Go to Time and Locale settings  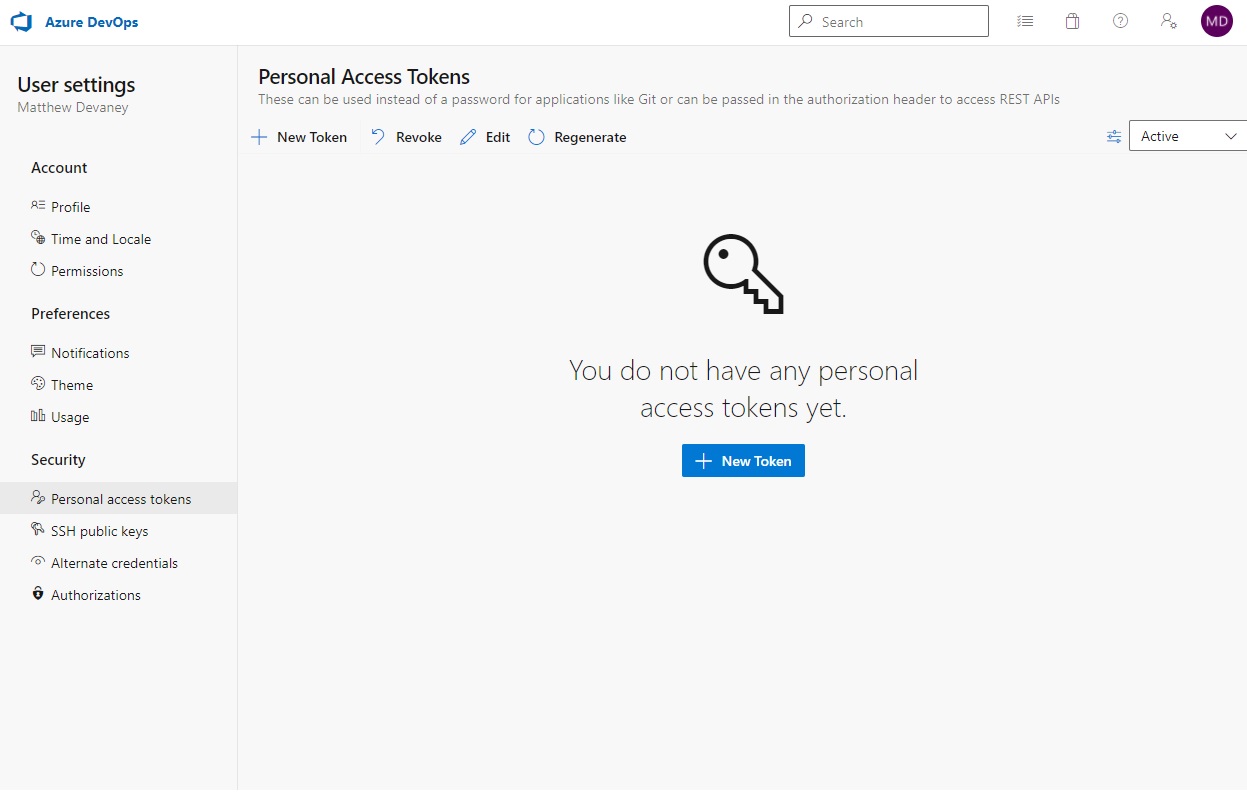100,239
